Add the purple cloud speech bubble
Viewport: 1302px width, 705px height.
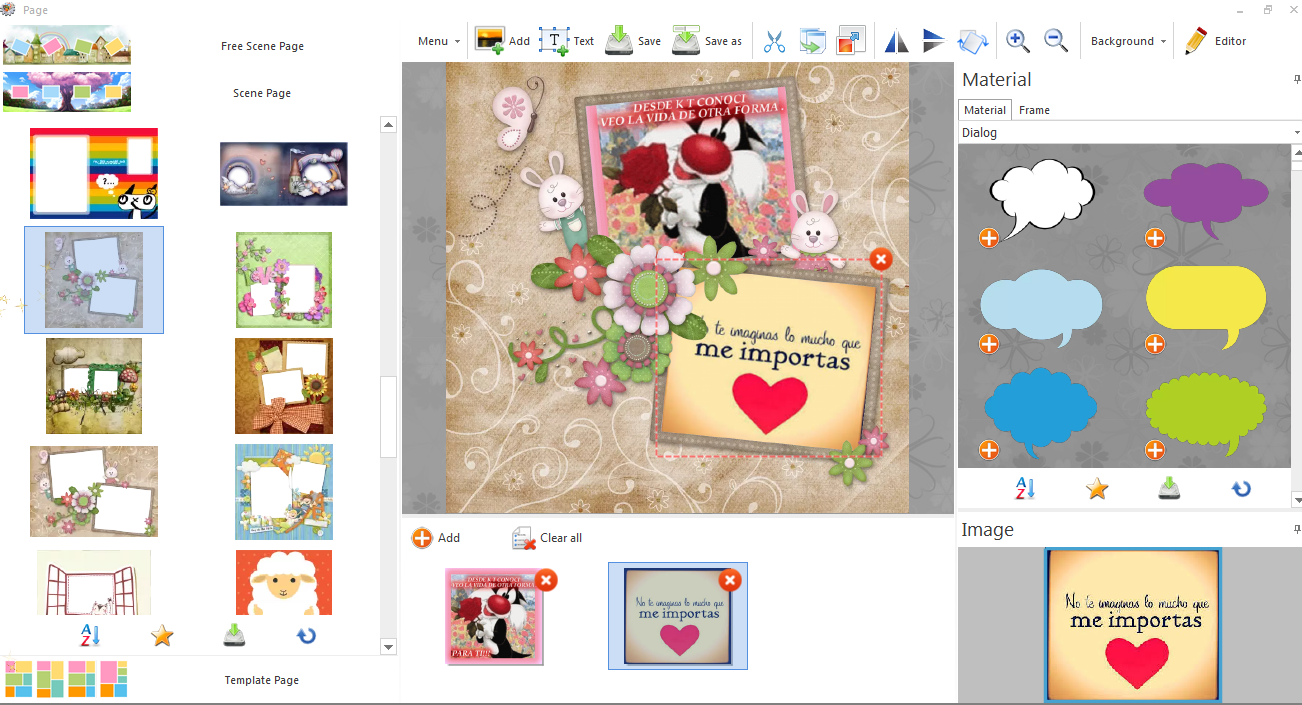point(1155,238)
